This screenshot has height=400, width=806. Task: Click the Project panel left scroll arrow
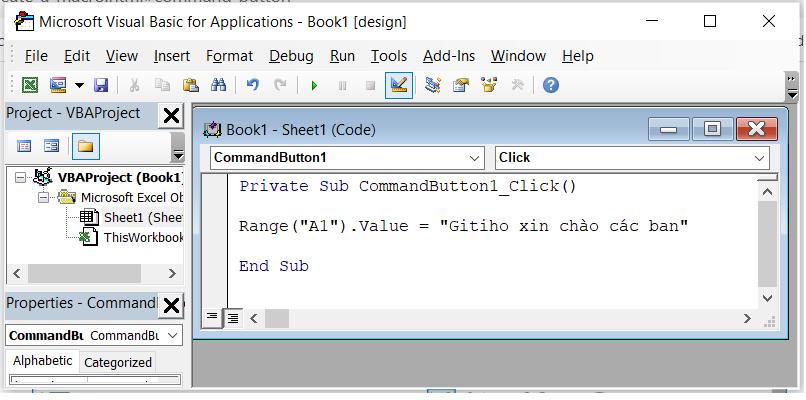17,274
